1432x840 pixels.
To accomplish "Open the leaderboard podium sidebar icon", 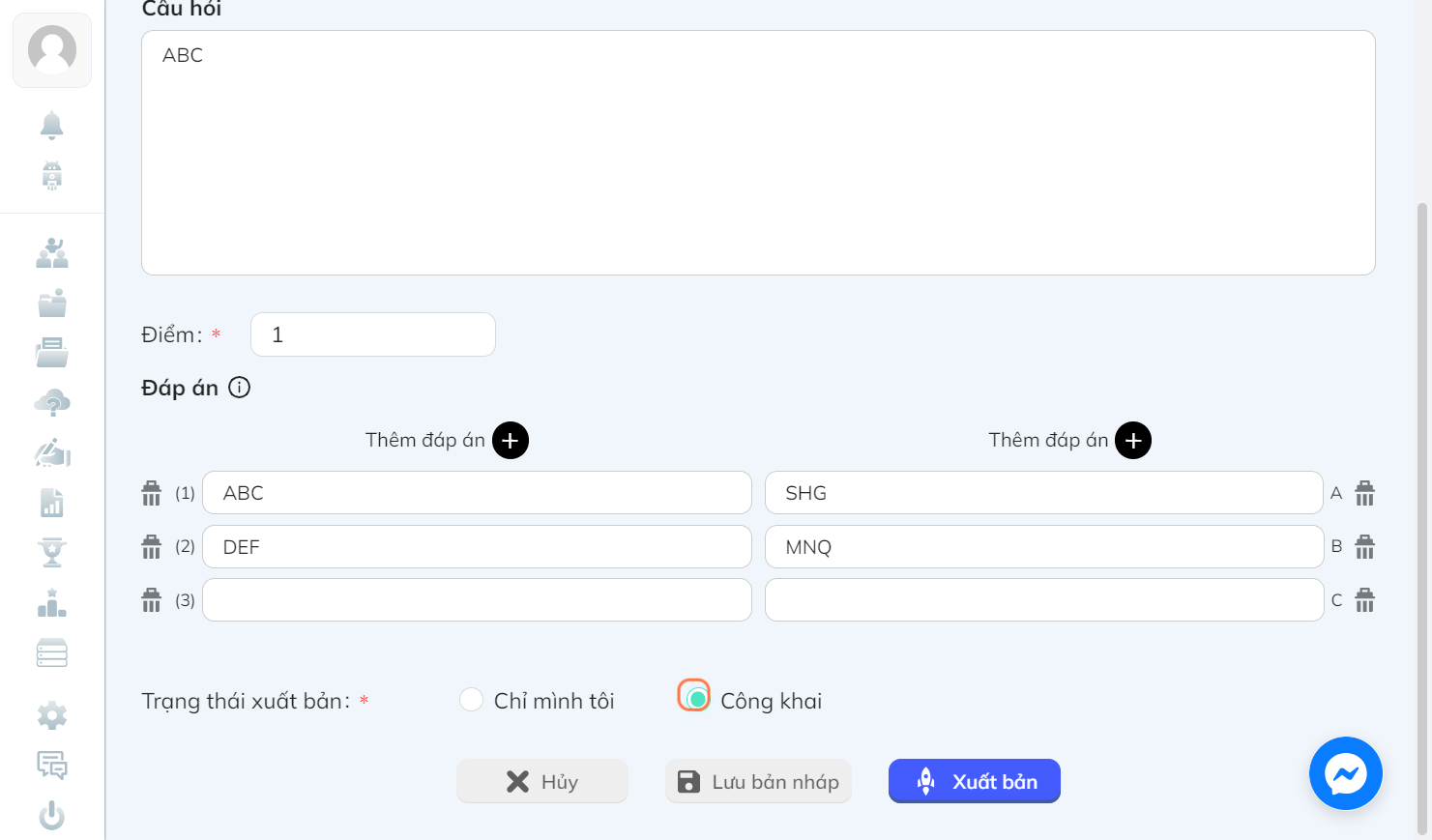I will tap(52, 603).
